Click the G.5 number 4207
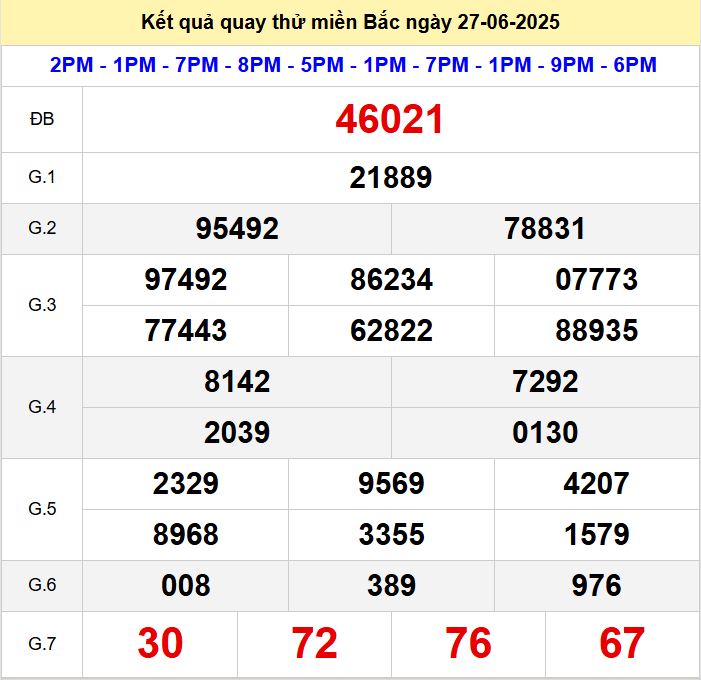Screen dimensions: 701x680 coord(596,483)
